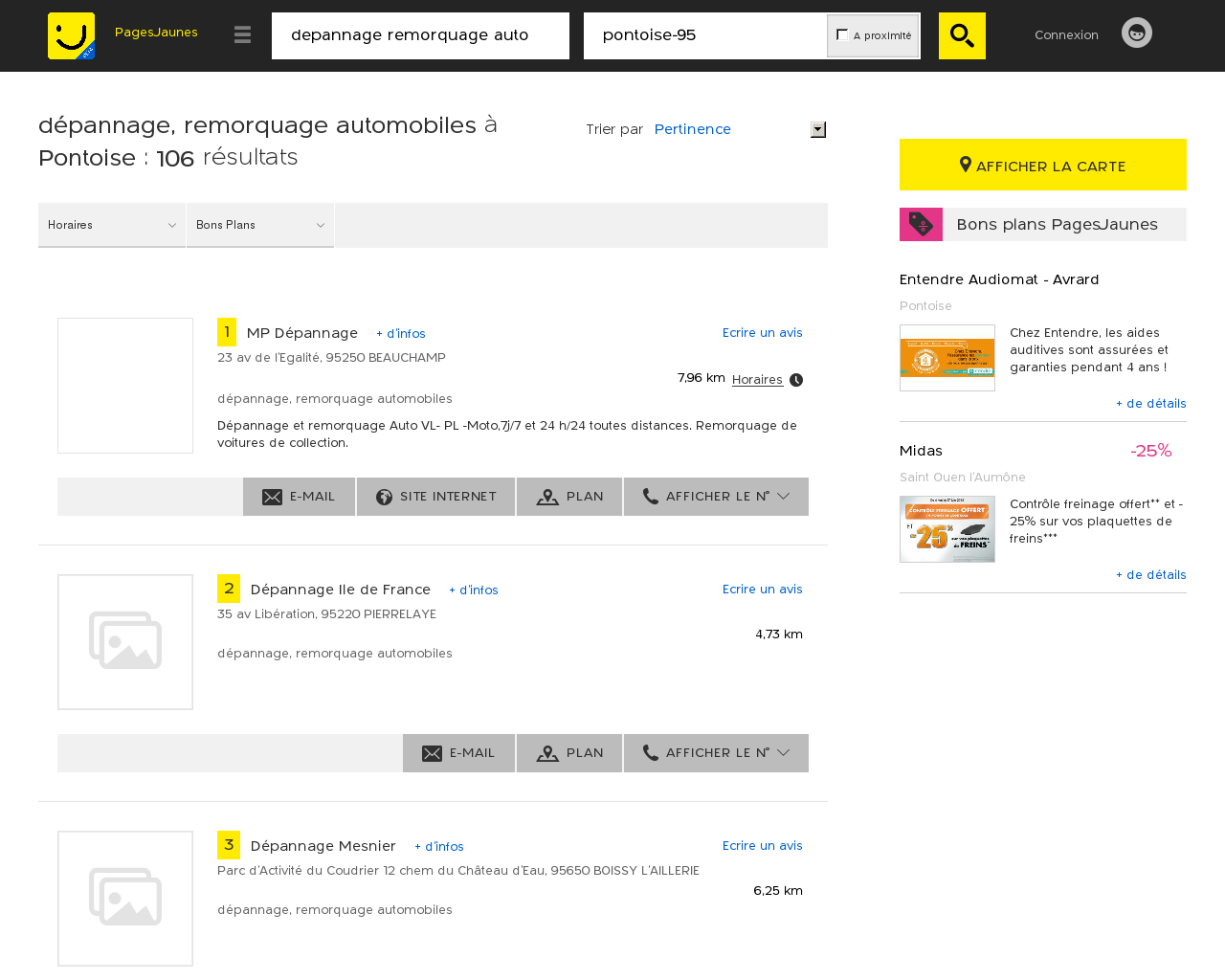Click the clock icon next to Horaires
The height and width of the screenshot is (980, 1225).
click(x=796, y=380)
